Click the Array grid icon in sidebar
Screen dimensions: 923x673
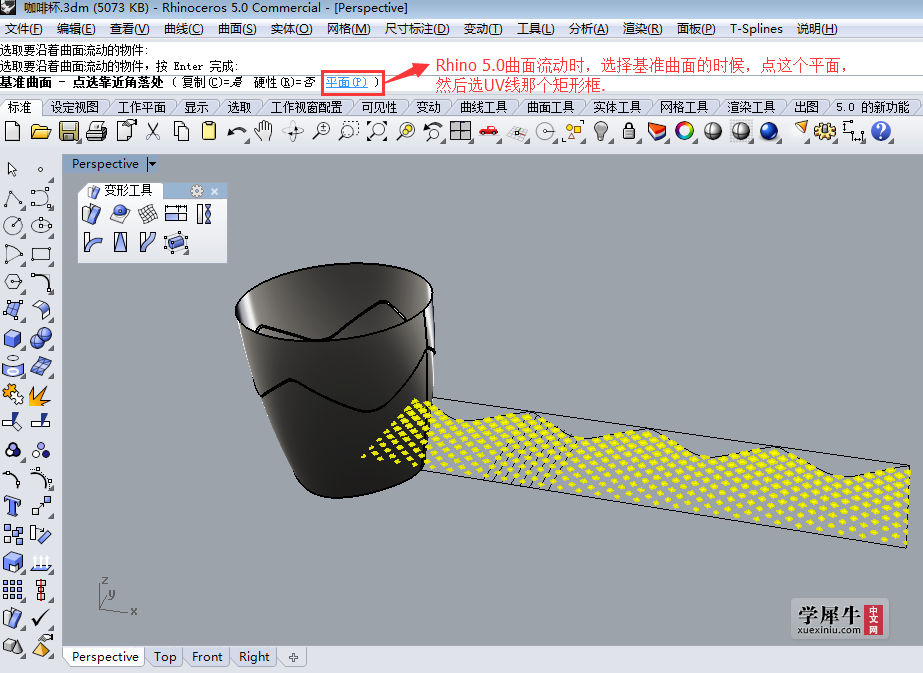tap(12, 589)
